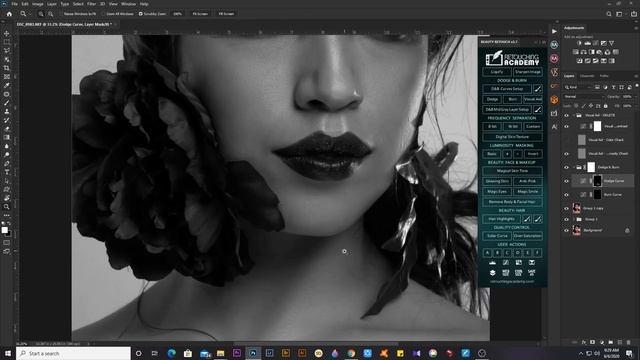Viewport: 640px width, 360px height.
Task: Hide the Visual Aid - Luminosity Check layer
Action: point(566,154)
